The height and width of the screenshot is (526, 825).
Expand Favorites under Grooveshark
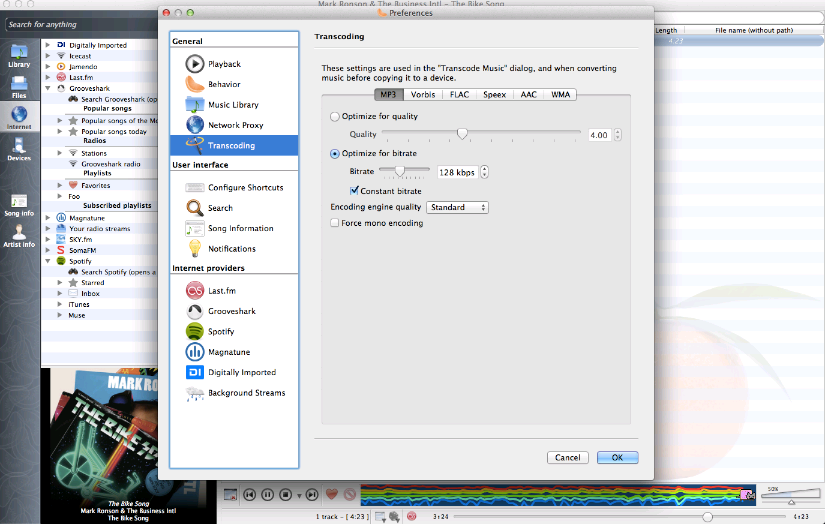(x=59, y=185)
